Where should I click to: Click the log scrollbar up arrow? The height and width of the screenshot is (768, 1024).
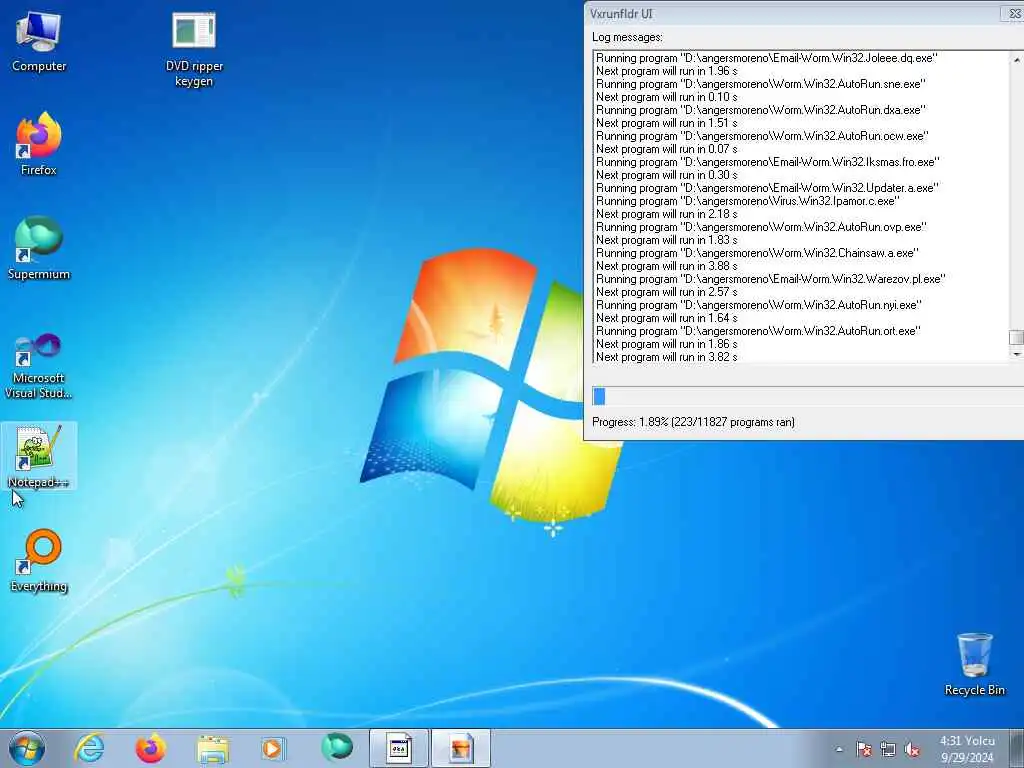[1016, 59]
